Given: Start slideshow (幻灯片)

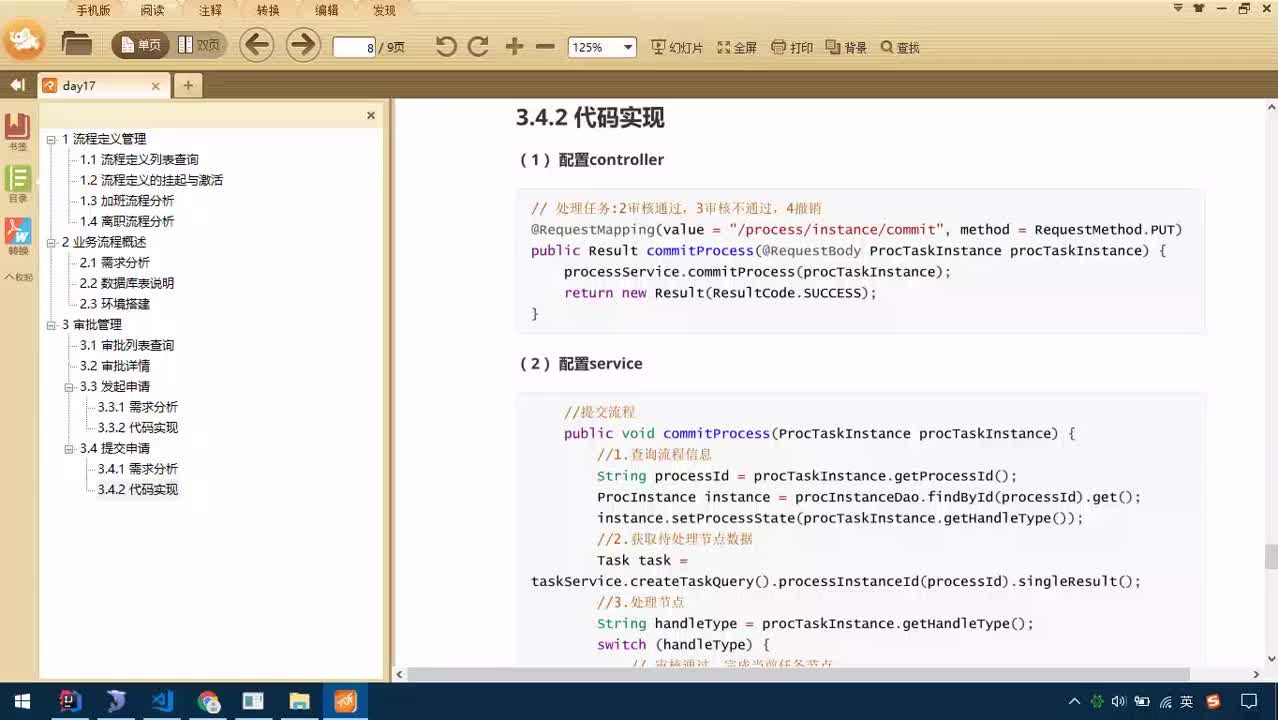Looking at the screenshot, I should point(677,47).
